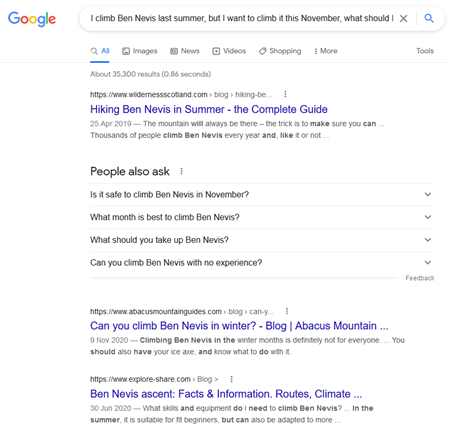Open the three-dot menu beside People also ask

tap(181, 171)
